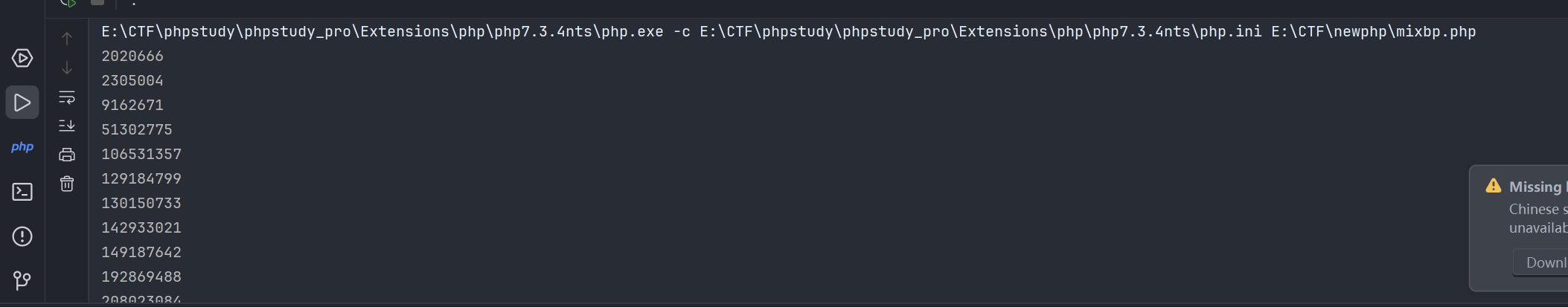Image resolution: width=1568 pixels, height=307 pixels.
Task: Clear all console output with trash icon
Action: click(67, 184)
